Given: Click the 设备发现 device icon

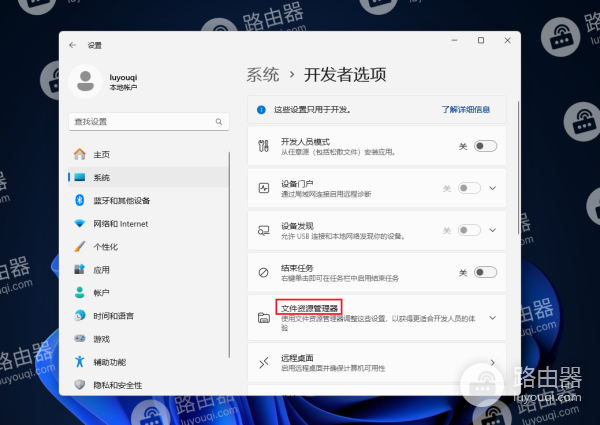Looking at the screenshot, I should (264, 230).
